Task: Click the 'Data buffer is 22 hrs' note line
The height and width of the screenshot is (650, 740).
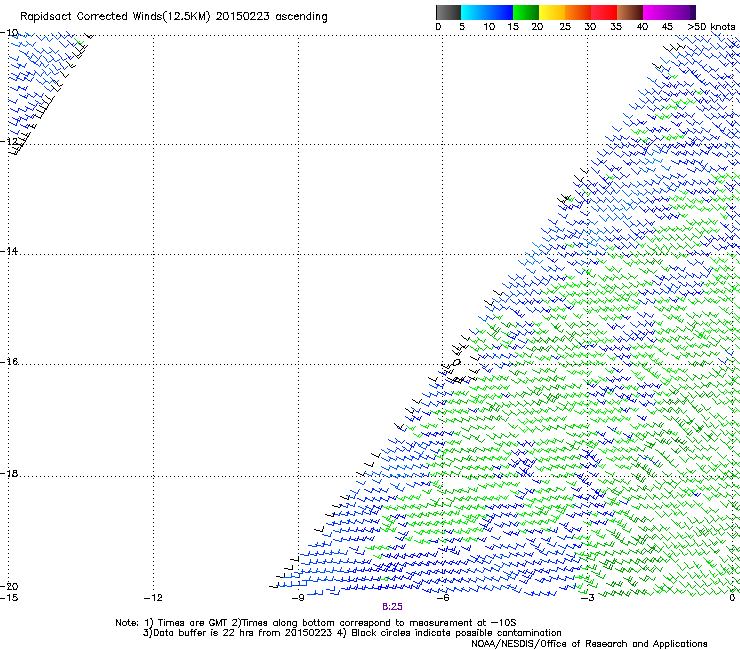Action: pos(352,633)
